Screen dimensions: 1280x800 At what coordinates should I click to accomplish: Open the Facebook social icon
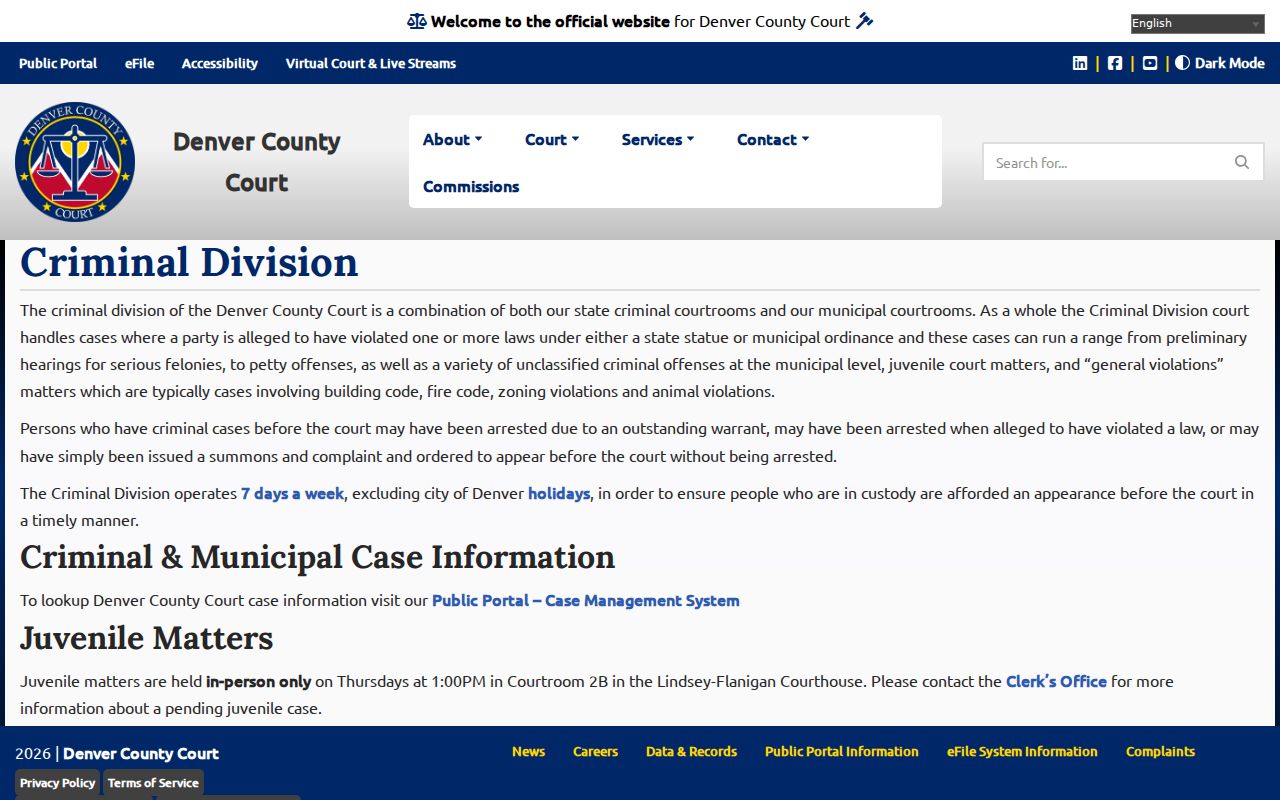(1115, 63)
